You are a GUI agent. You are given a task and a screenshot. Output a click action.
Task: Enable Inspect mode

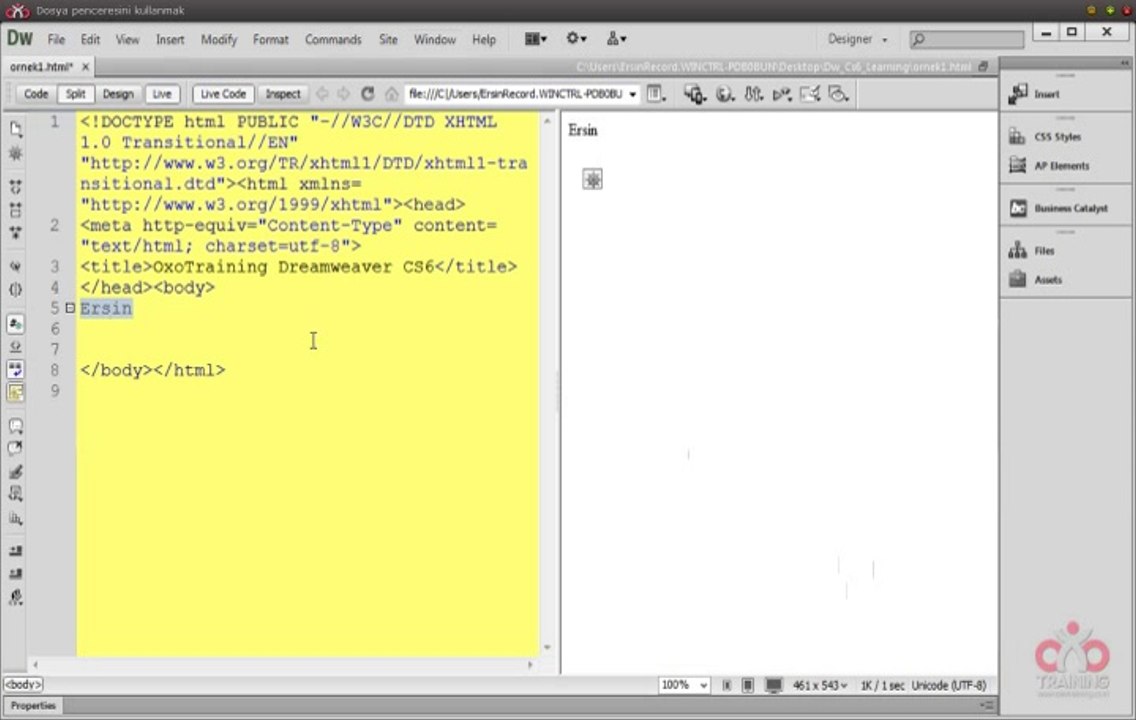click(x=283, y=94)
